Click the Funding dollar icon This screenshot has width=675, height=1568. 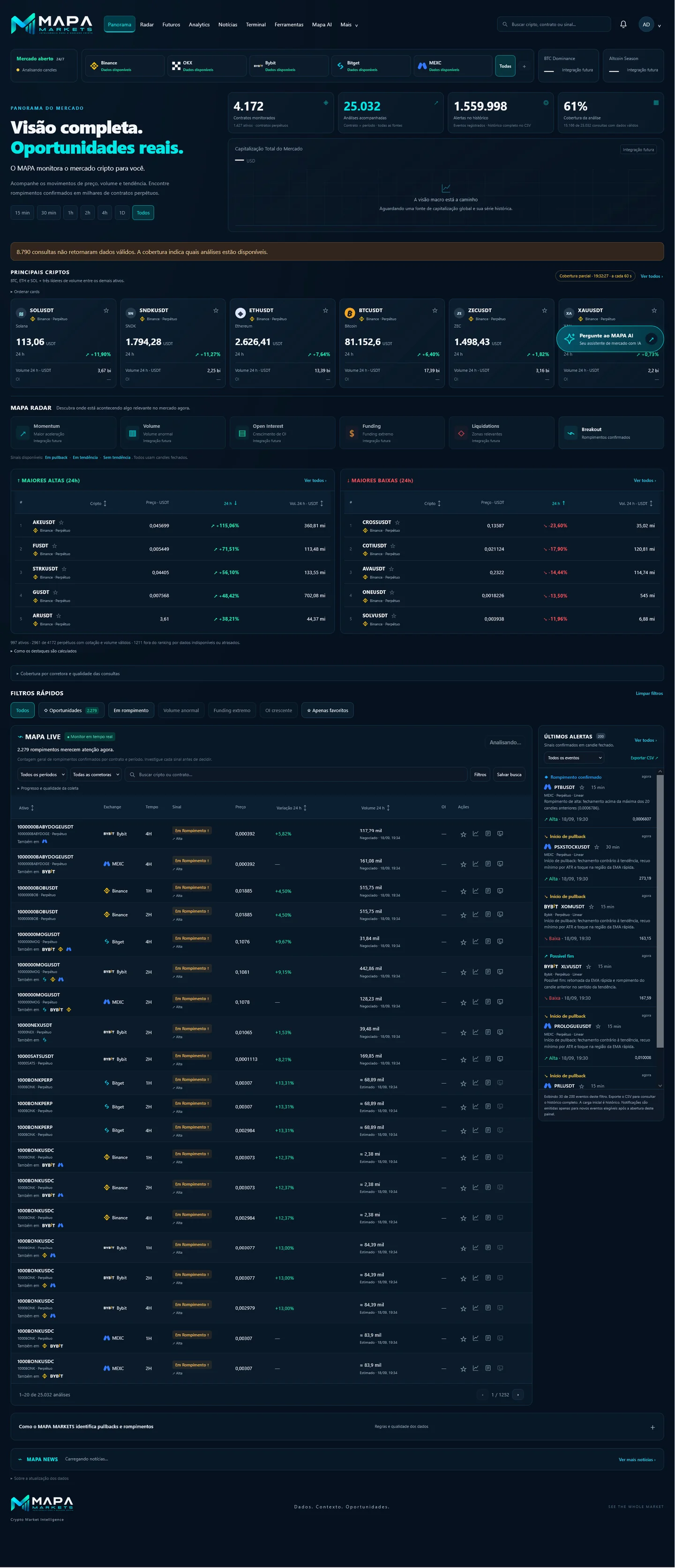coord(352,433)
